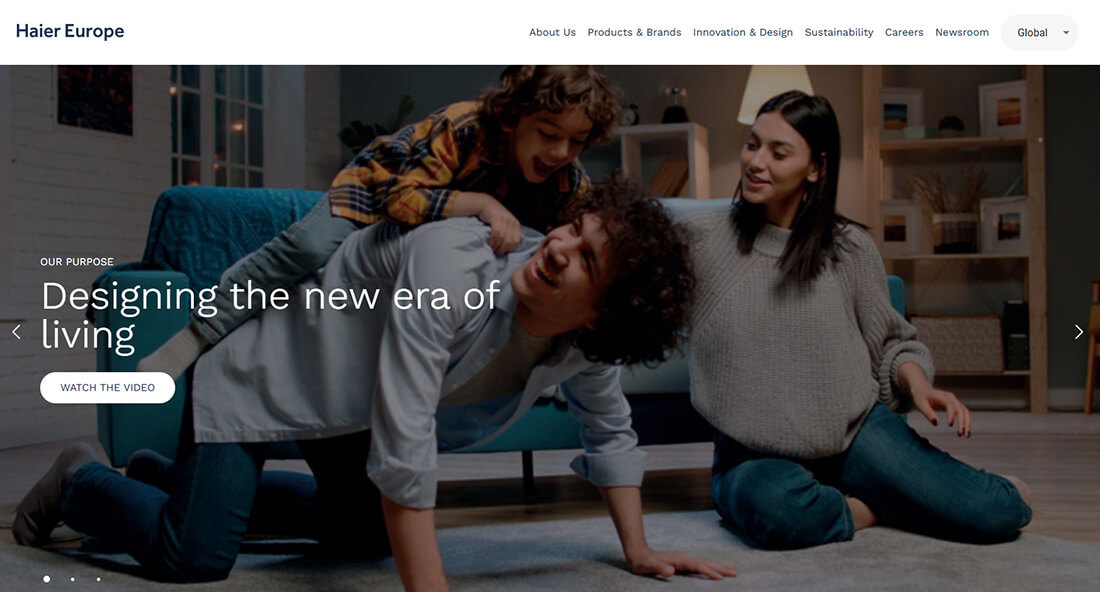1100x592 pixels.
Task: Click the hero family image
Action: click(550, 328)
